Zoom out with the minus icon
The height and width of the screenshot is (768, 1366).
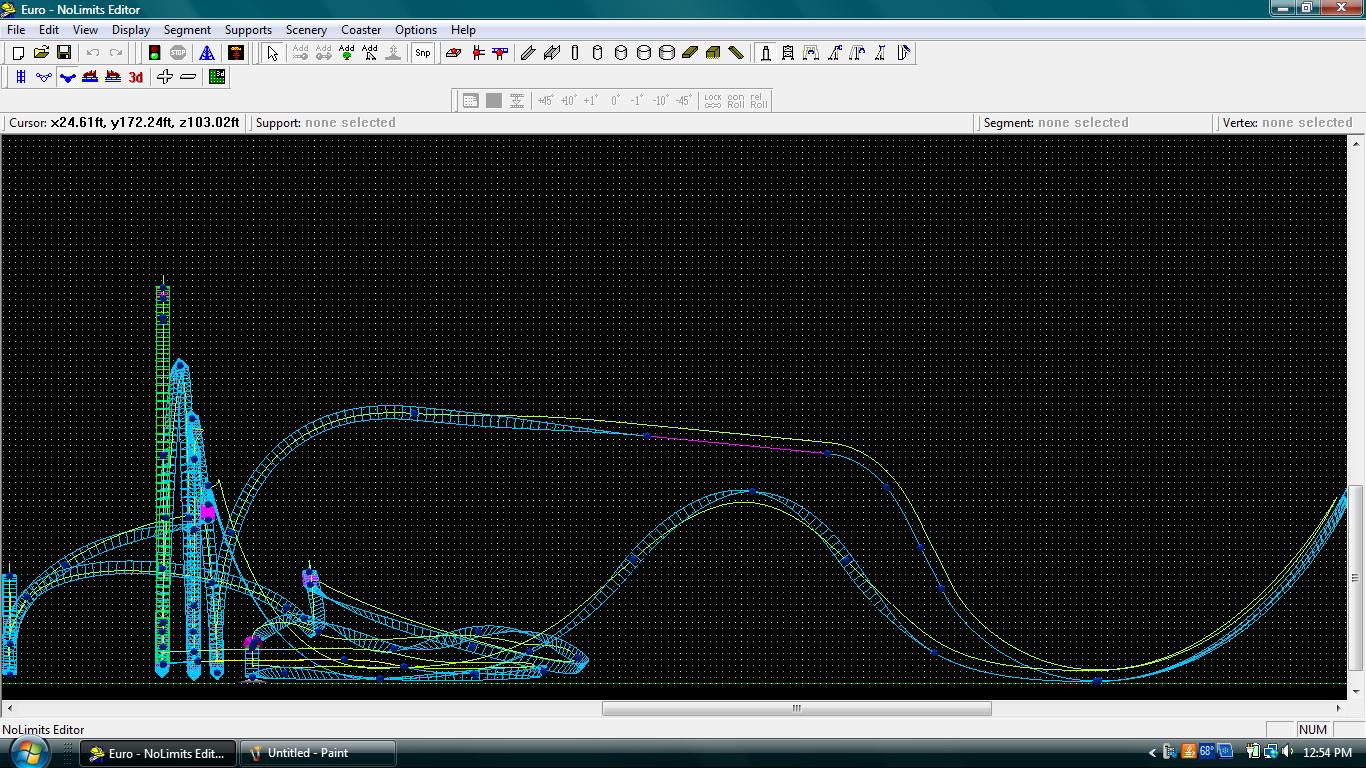[x=188, y=77]
